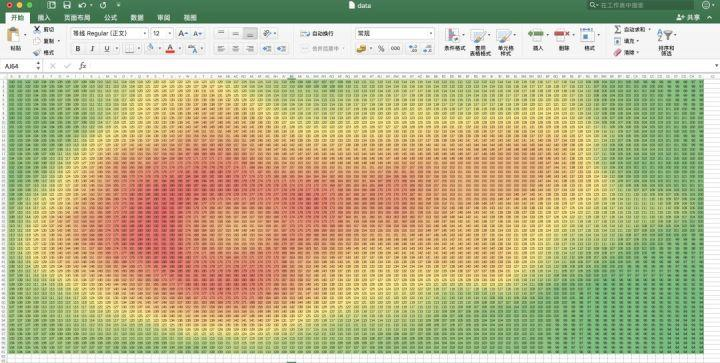Viewport: 720px width, 363px height.
Task: Increase the cell indent
Action: (x=281, y=48)
